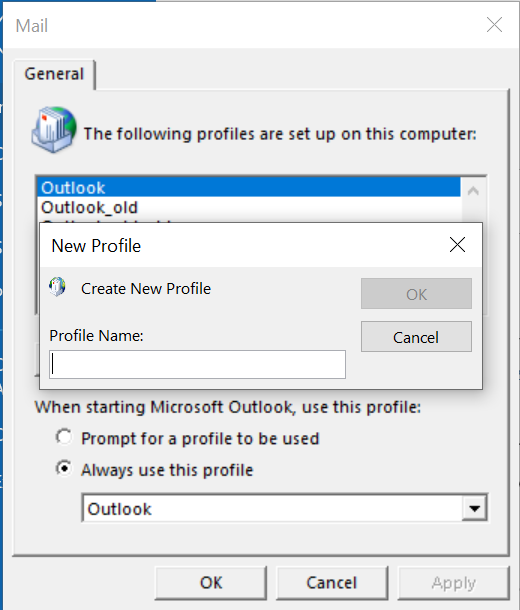This screenshot has width=520, height=610.
Task: Click the Profile Name text field
Action: (x=198, y=365)
